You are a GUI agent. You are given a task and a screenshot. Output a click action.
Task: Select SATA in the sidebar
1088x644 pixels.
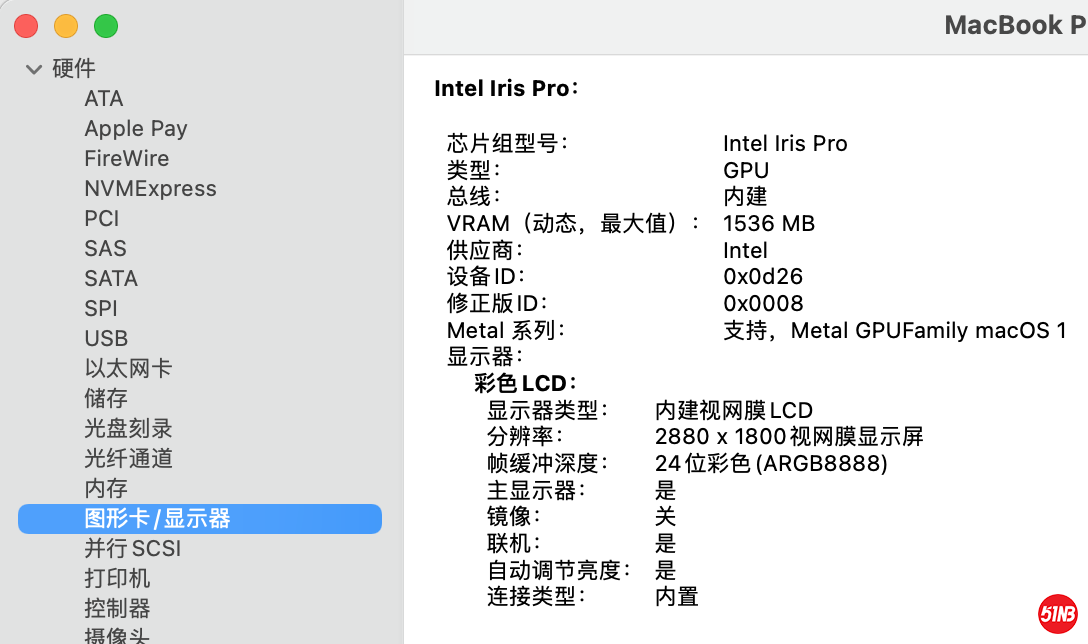point(111,279)
